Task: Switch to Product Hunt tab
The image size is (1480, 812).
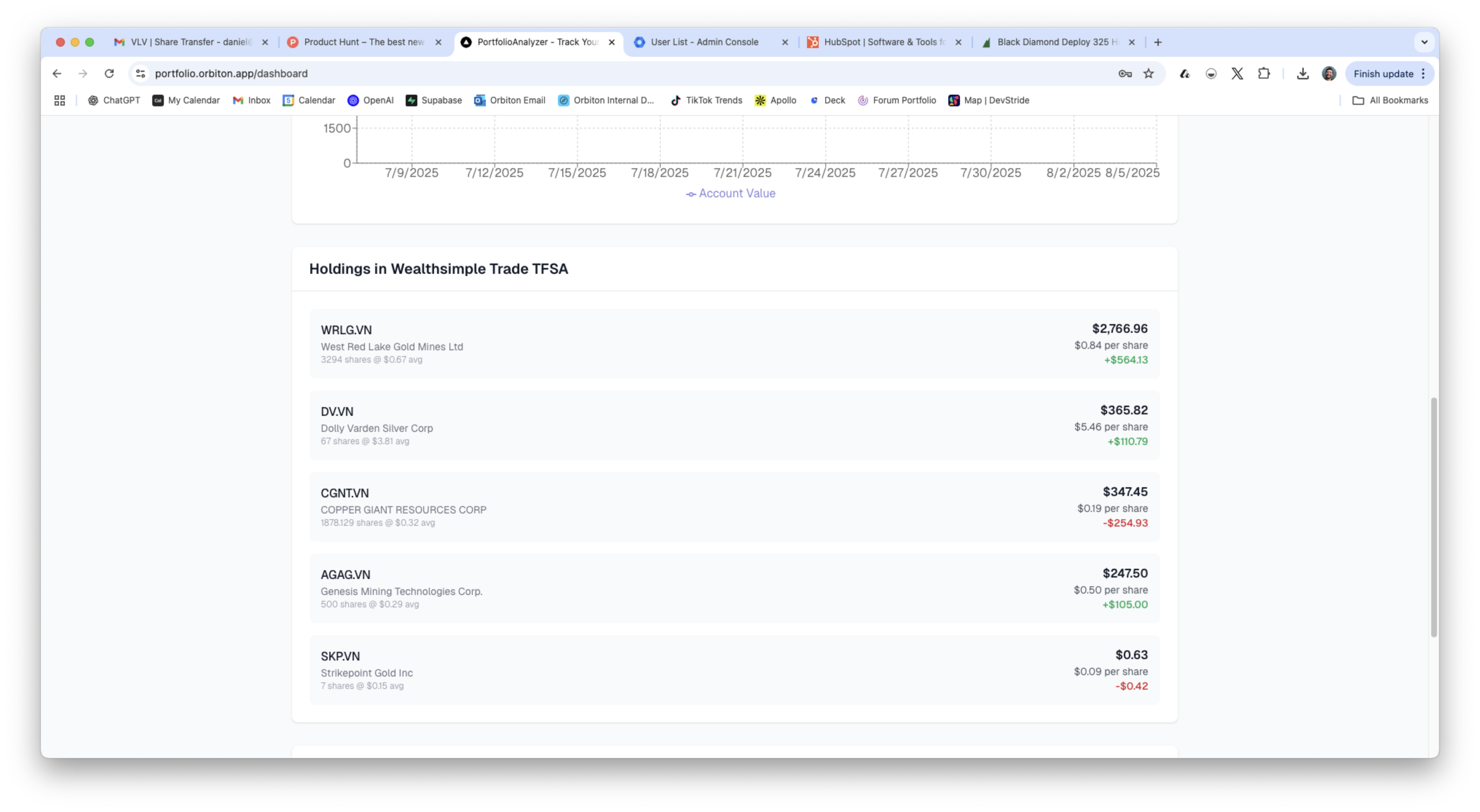Action: [364, 42]
